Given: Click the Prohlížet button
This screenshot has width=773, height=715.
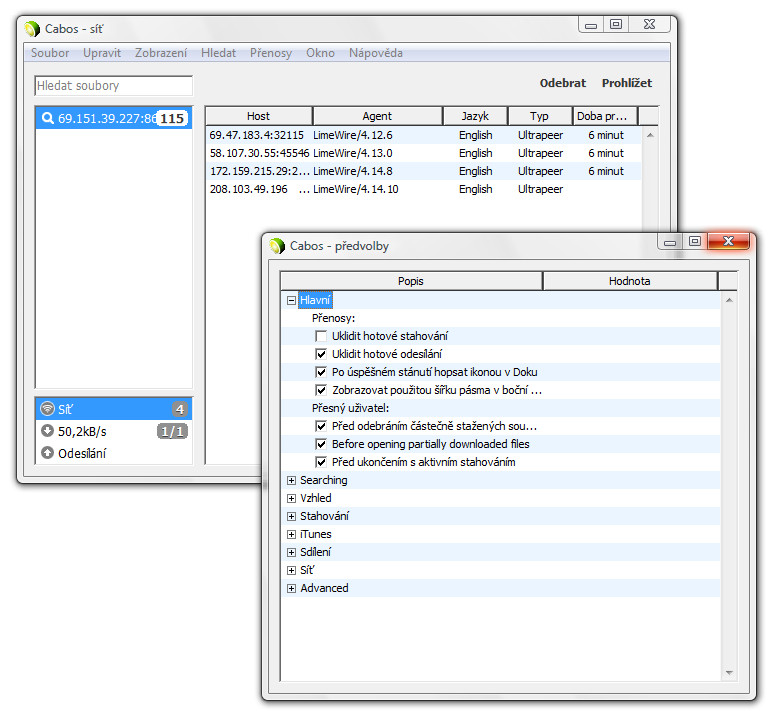Looking at the screenshot, I should [x=627, y=83].
